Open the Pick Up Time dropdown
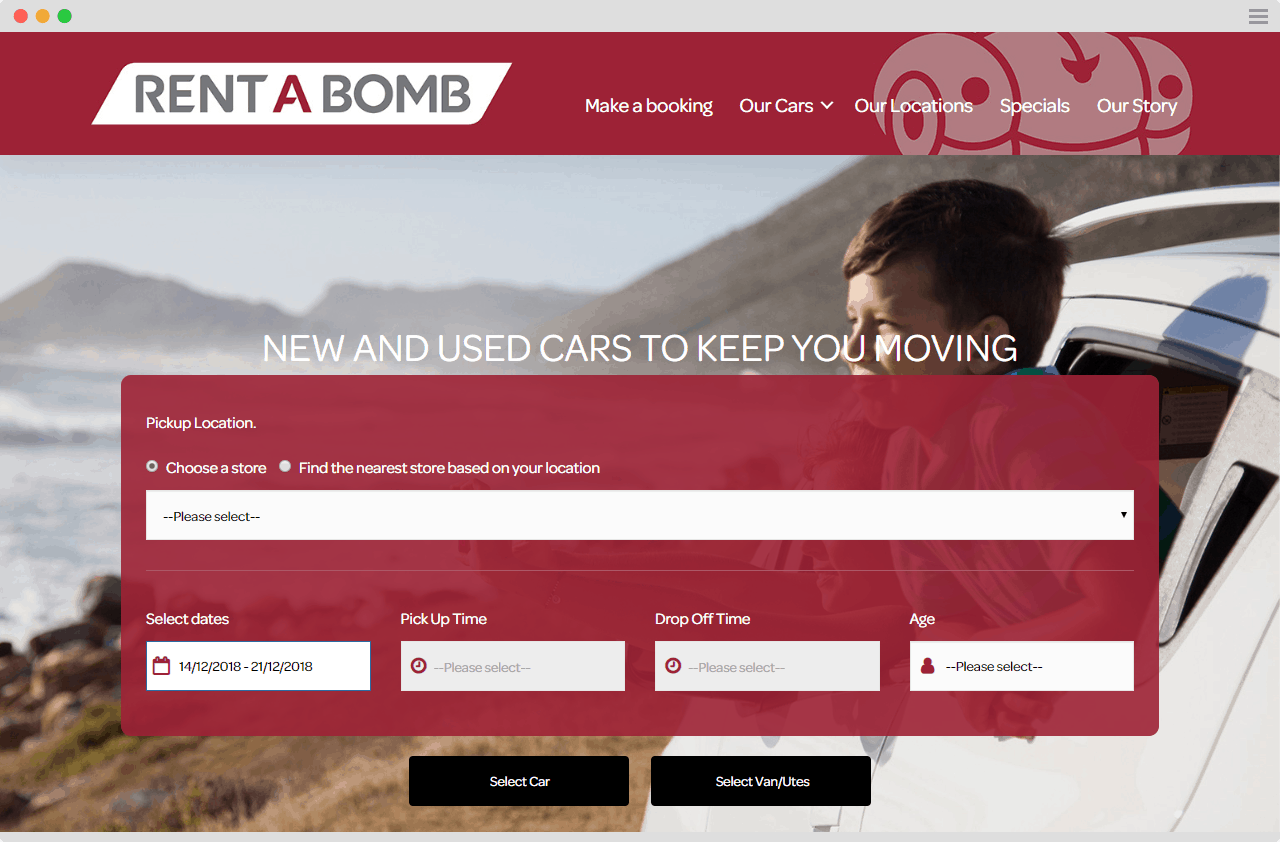 pos(513,666)
